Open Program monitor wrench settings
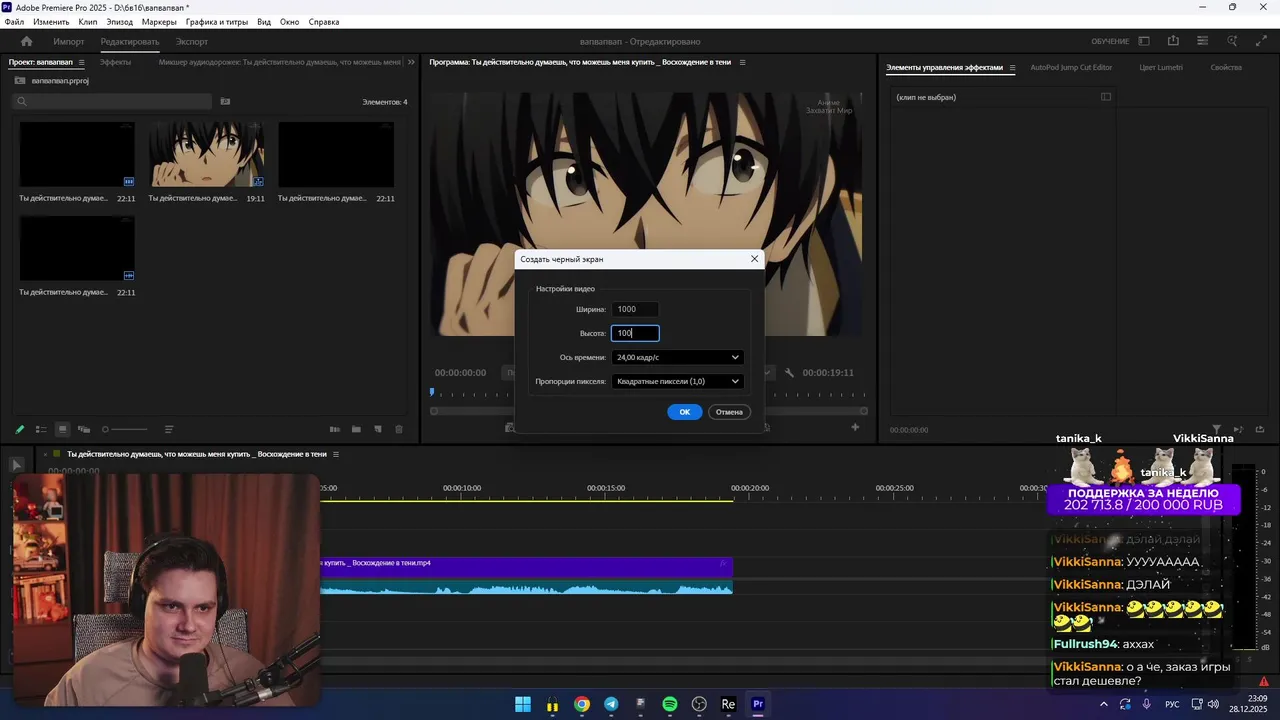Image resolution: width=1280 pixels, height=720 pixels. [789, 372]
